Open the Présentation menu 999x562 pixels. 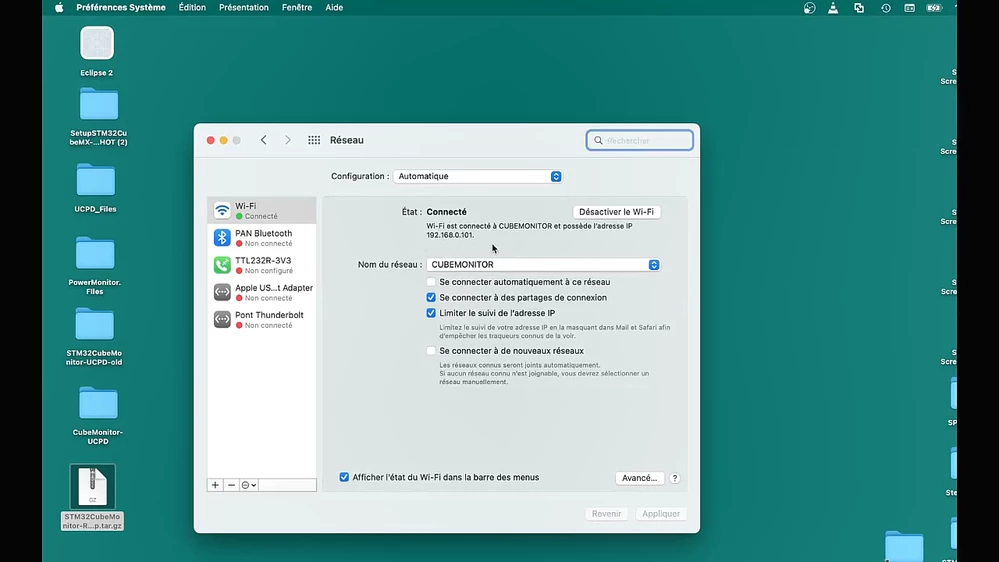(x=244, y=8)
